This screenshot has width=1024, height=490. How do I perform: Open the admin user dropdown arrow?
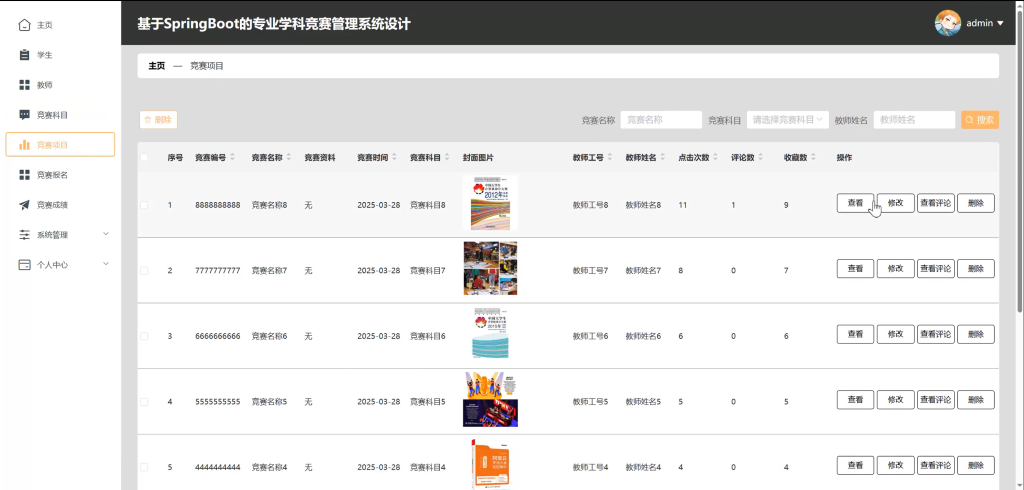pos(1000,23)
